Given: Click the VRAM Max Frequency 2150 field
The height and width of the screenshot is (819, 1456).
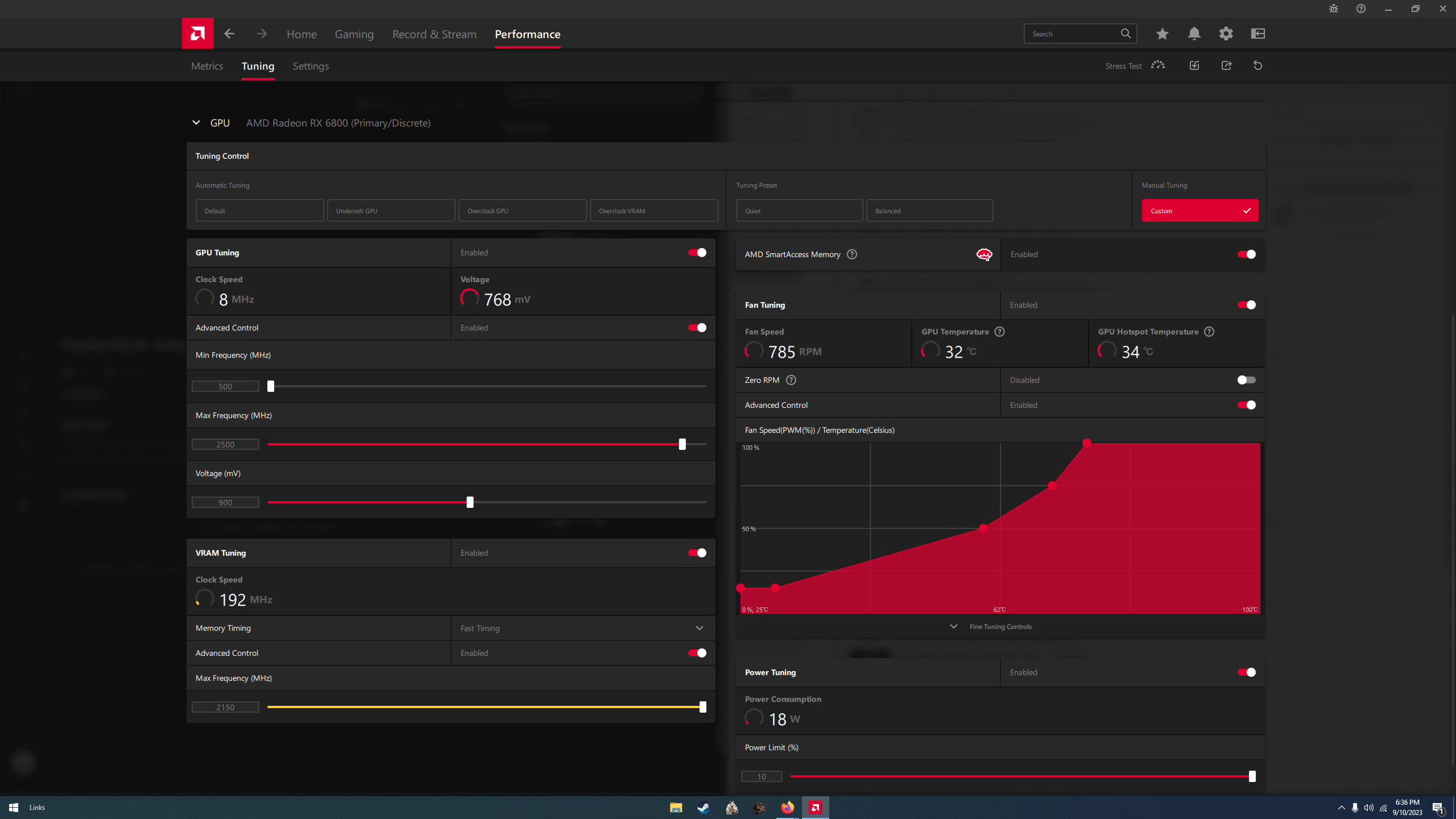Looking at the screenshot, I should 225,707.
